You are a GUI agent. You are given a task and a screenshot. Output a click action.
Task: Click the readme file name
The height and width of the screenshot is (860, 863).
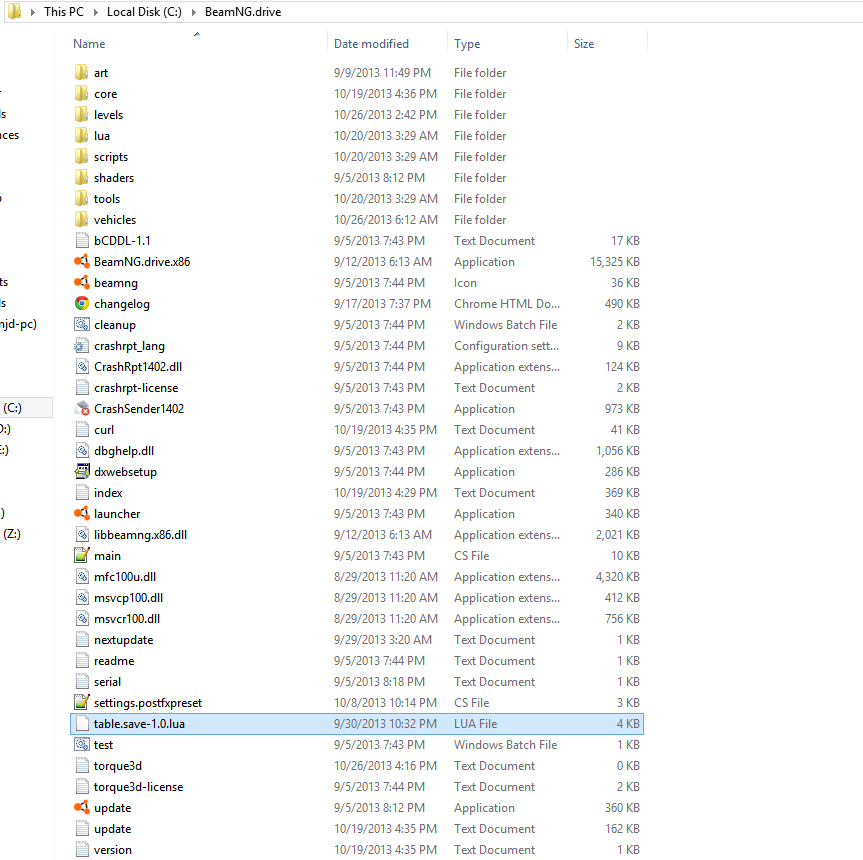point(114,661)
